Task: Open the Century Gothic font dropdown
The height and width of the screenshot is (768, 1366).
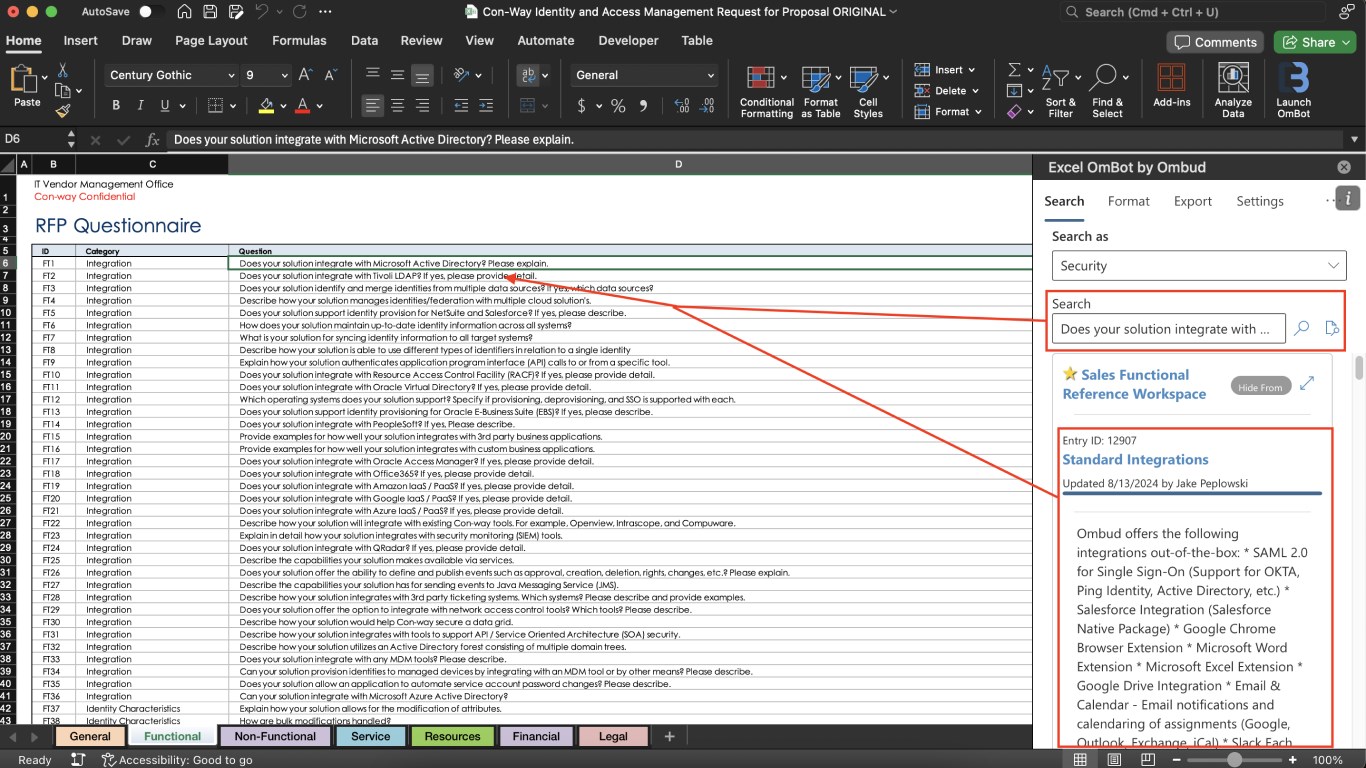Action: (x=232, y=75)
